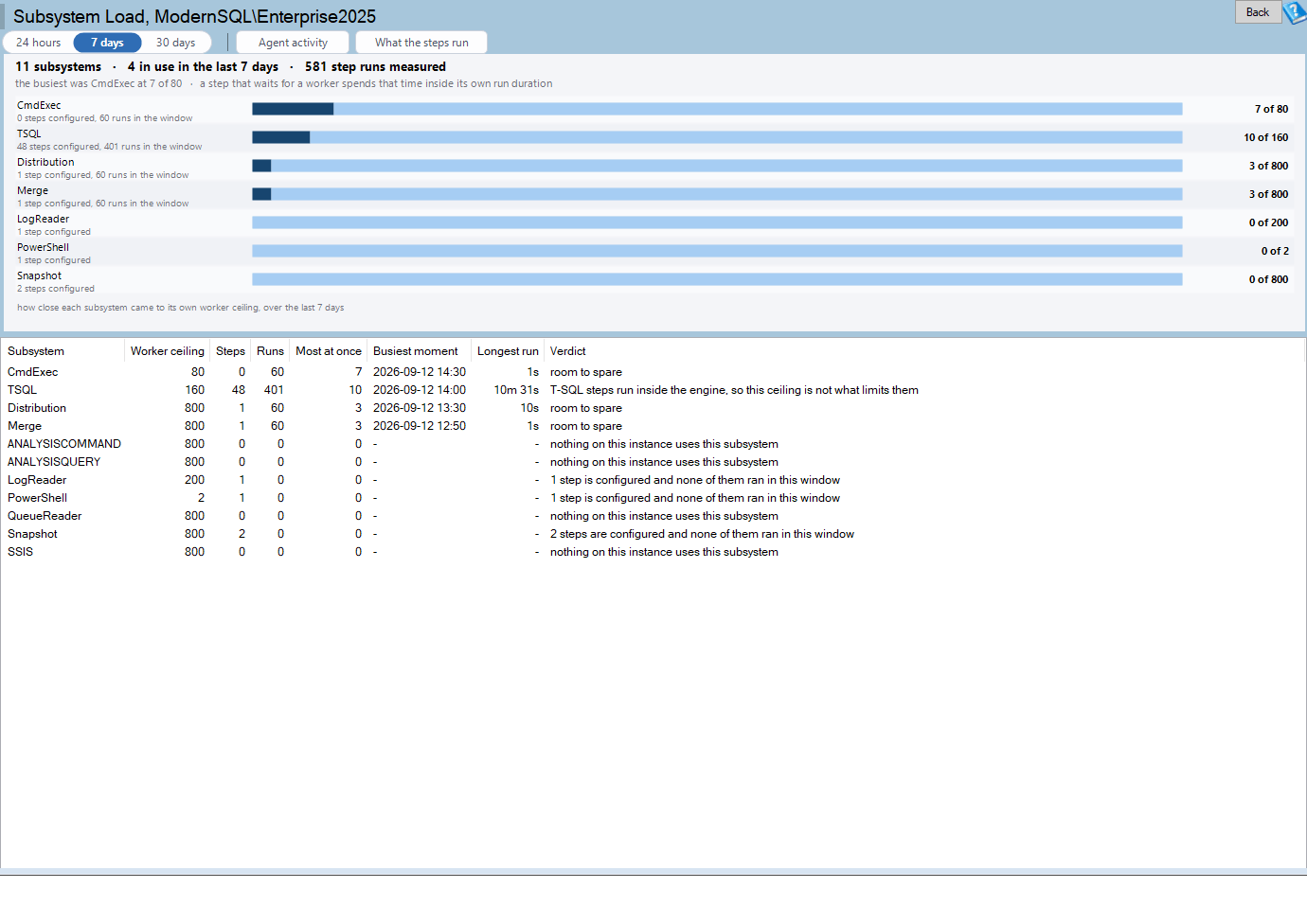1307x924 pixels.
Task: Click the Snapshot load bar
Action: (717, 279)
